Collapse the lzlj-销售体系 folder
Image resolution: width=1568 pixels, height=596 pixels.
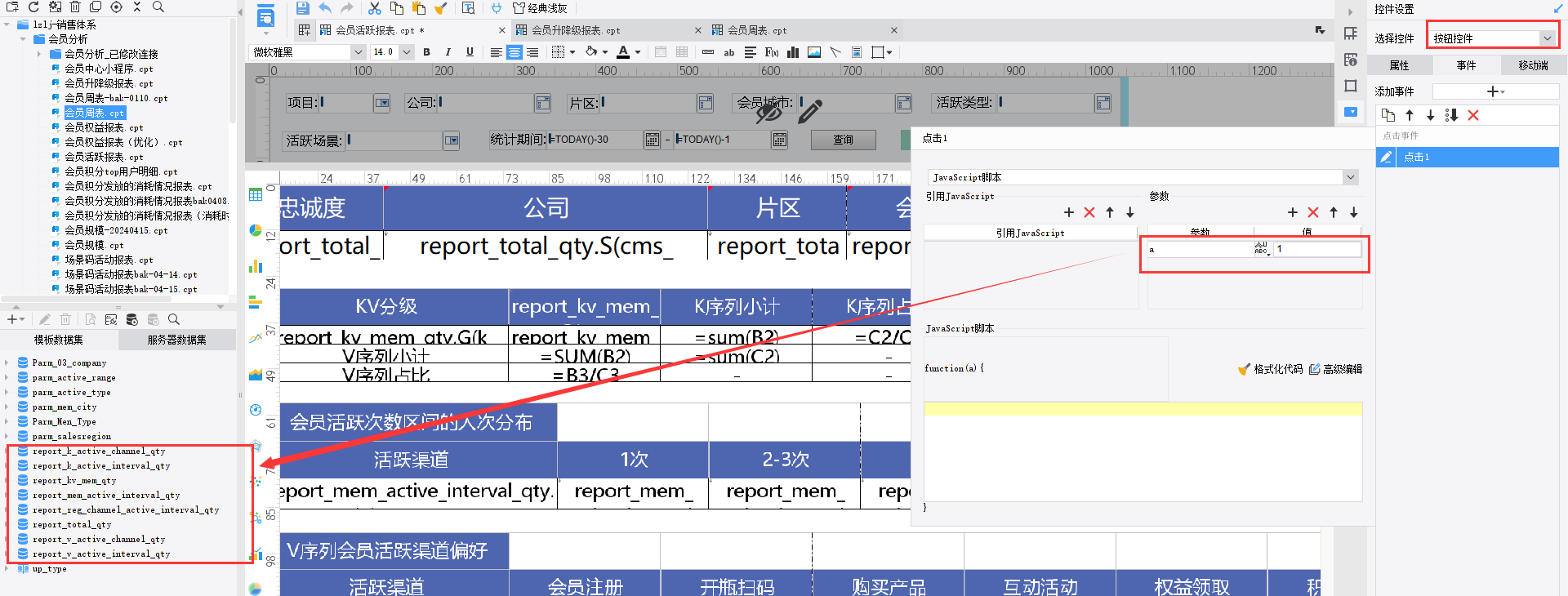click(x=7, y=24)
